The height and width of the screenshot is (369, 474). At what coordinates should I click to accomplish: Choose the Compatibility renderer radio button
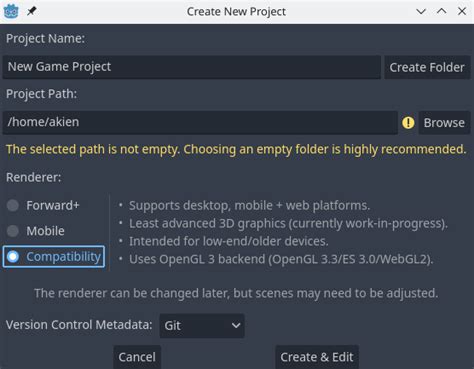click(54, 257)
